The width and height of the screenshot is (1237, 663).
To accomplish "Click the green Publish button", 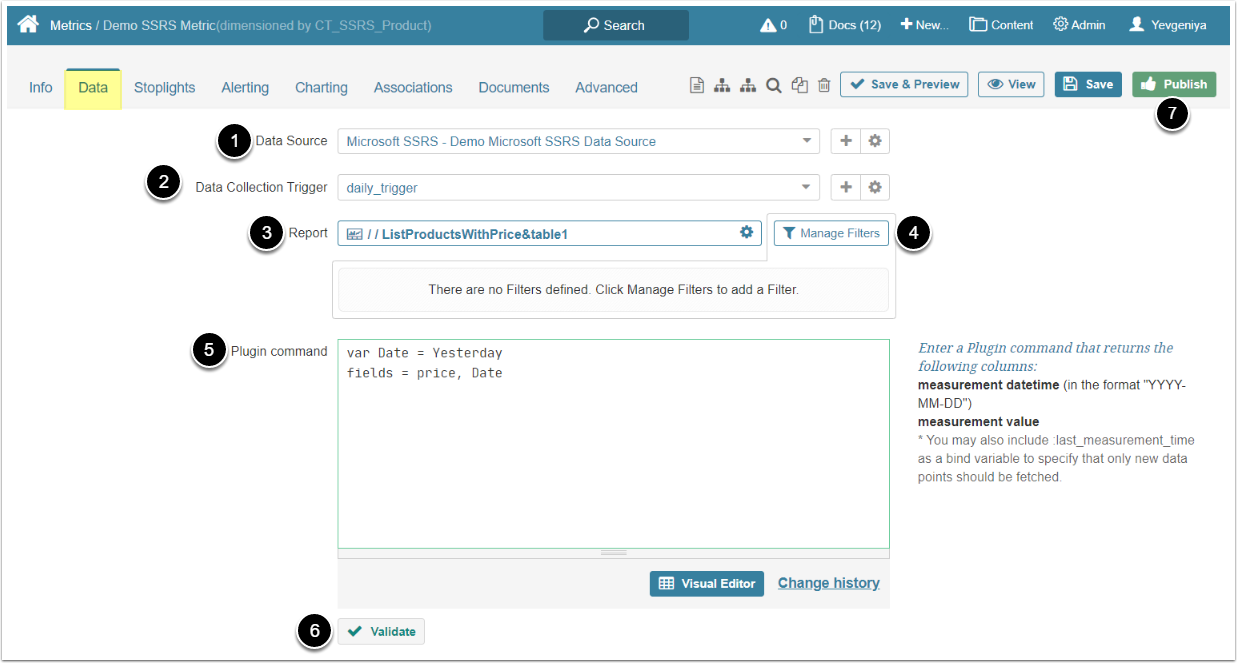I will 1174,85.
